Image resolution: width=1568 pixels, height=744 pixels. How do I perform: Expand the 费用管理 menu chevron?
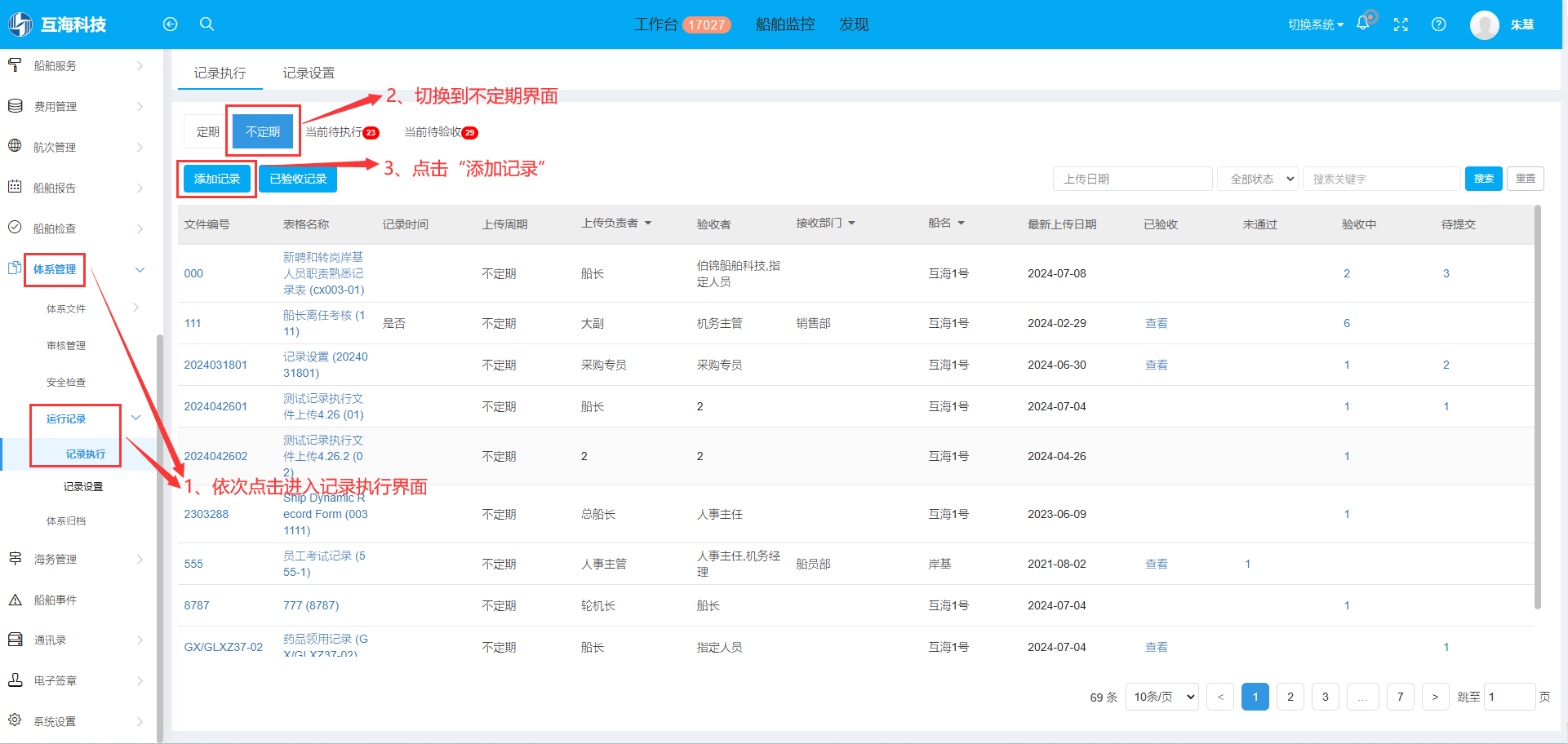coord(140,106)
